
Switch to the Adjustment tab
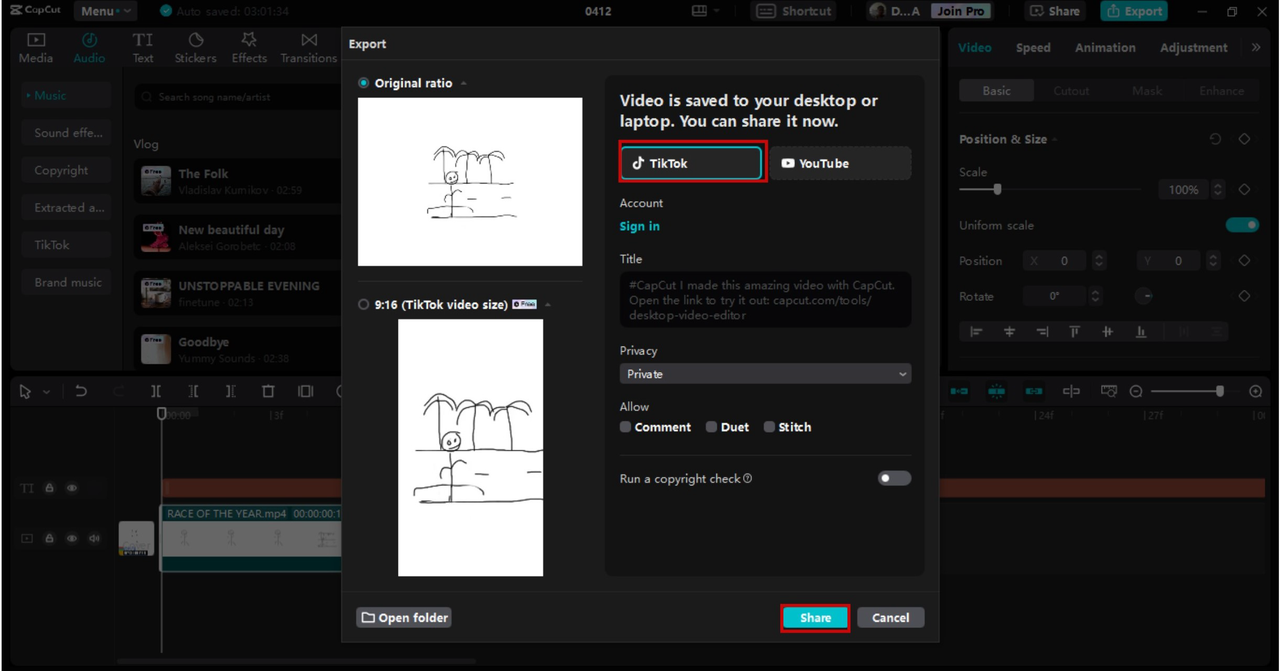[x=1193, y=47]
